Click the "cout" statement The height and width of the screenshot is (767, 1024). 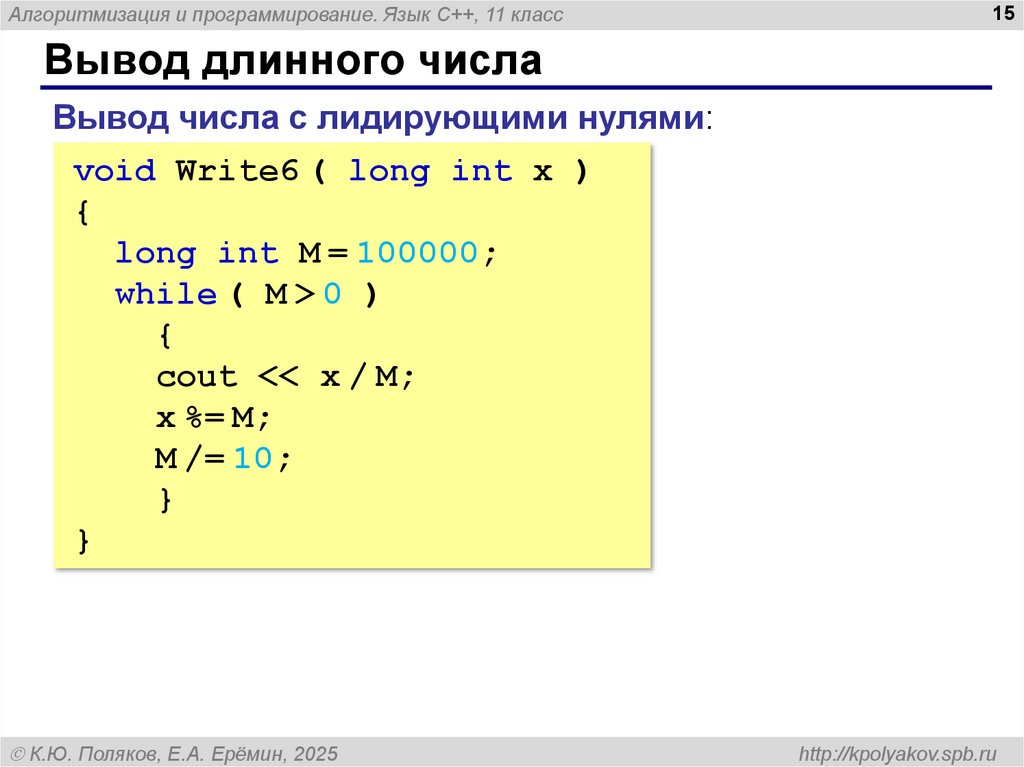(197, 376)
